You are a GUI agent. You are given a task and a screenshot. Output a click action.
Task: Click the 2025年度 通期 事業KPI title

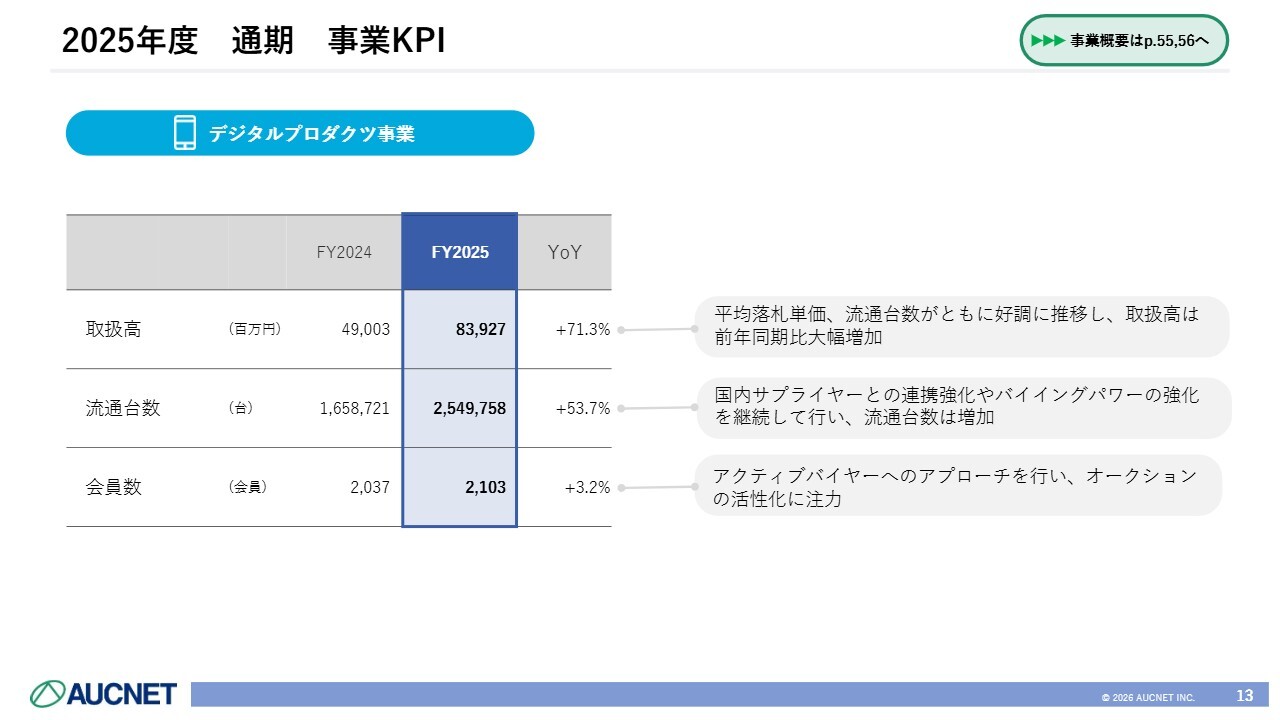click(x=254, y=41)
